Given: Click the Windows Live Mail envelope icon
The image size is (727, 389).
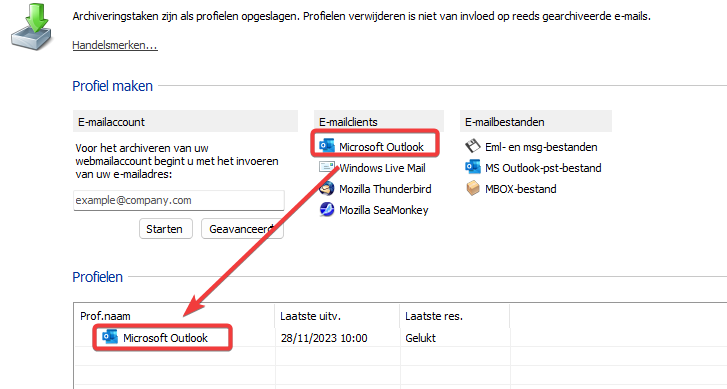Looking at the screenshot, I should [x=327, y=167].
